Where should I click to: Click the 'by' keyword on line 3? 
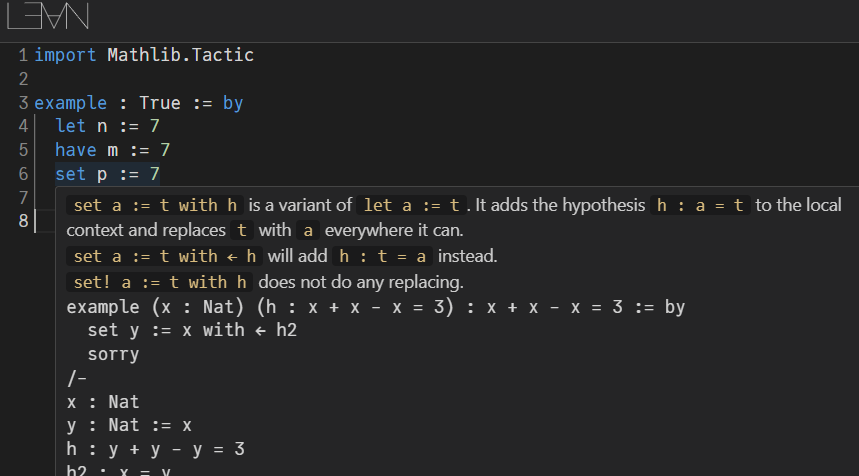(x=233, y=103)
